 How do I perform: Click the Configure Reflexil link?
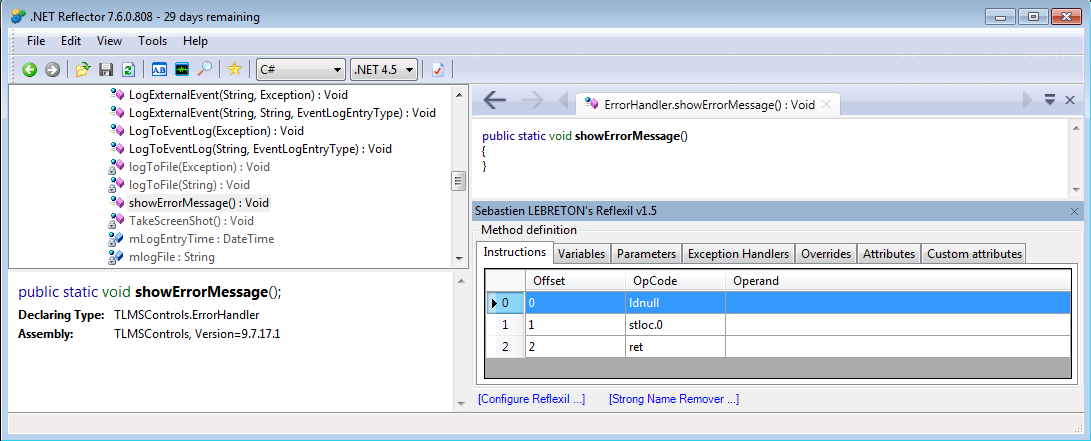(532, 399)
